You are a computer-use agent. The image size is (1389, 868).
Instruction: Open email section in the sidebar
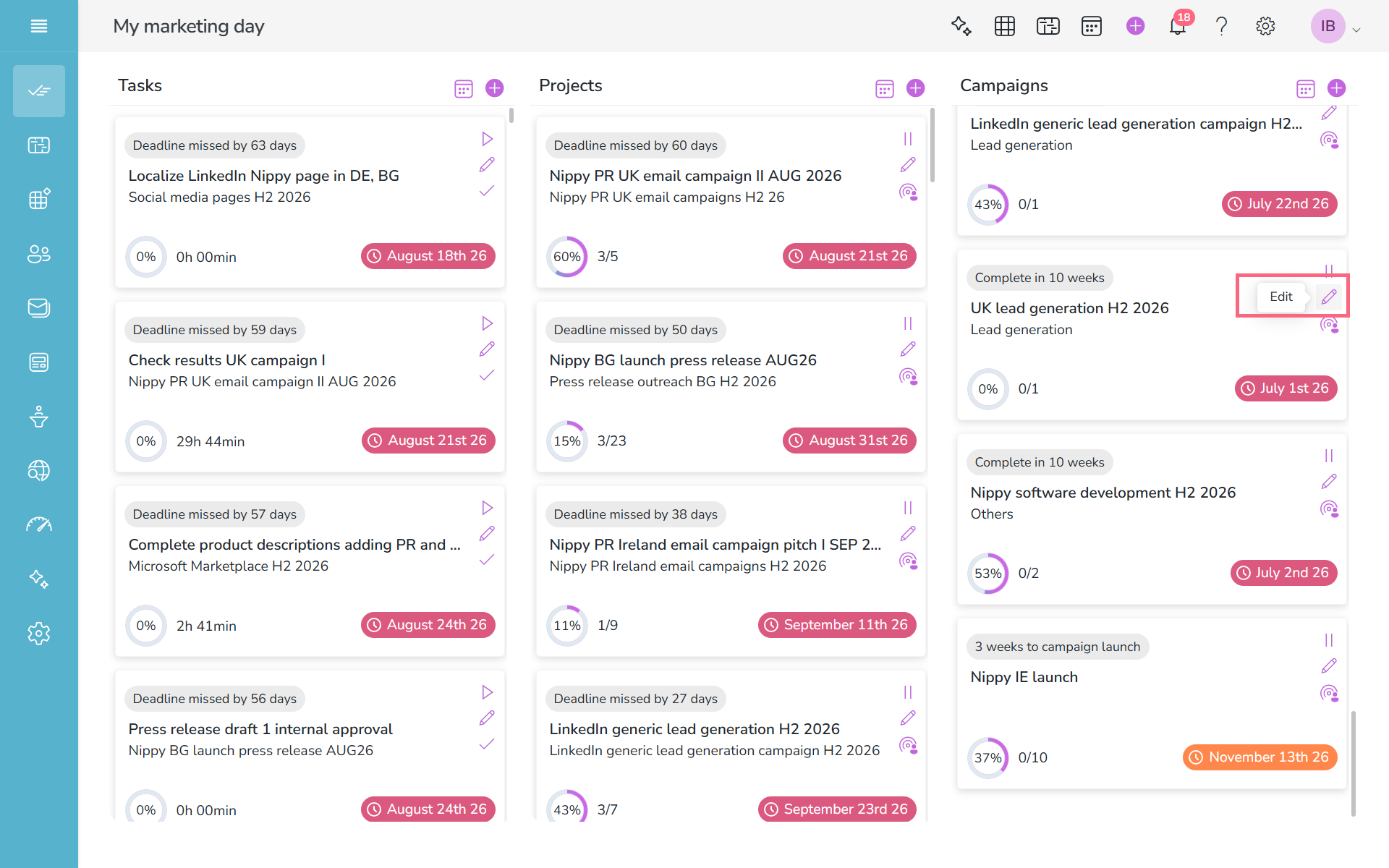[39, 308]
